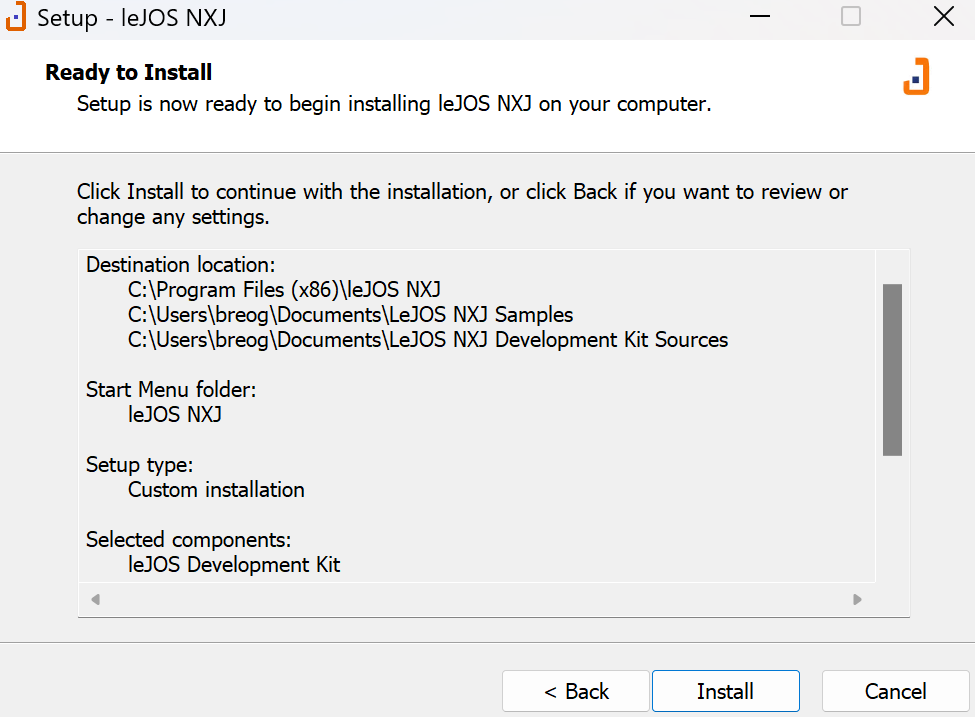This screenshot has width=975, height=717.
Task: Click the orange leJOS logo in header
Action: (x=916, y=76)
